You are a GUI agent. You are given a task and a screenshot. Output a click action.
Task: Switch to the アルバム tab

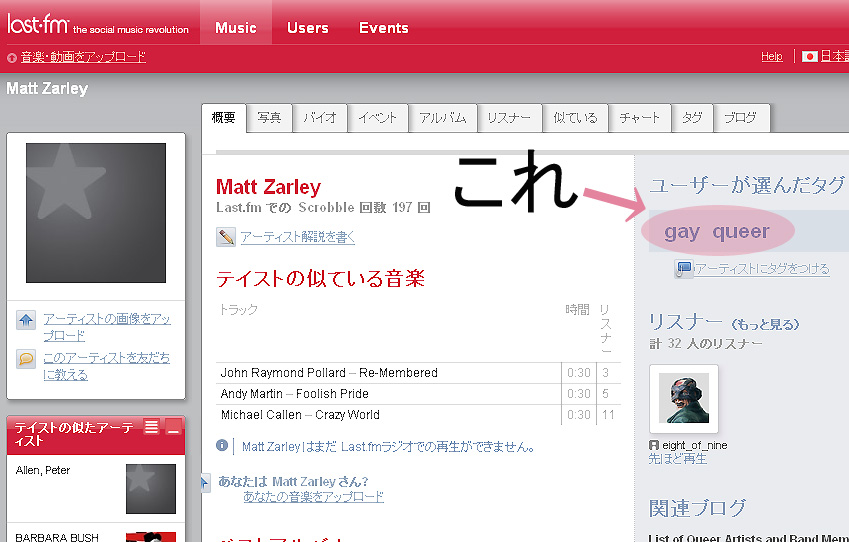click(x=443, y=118)
